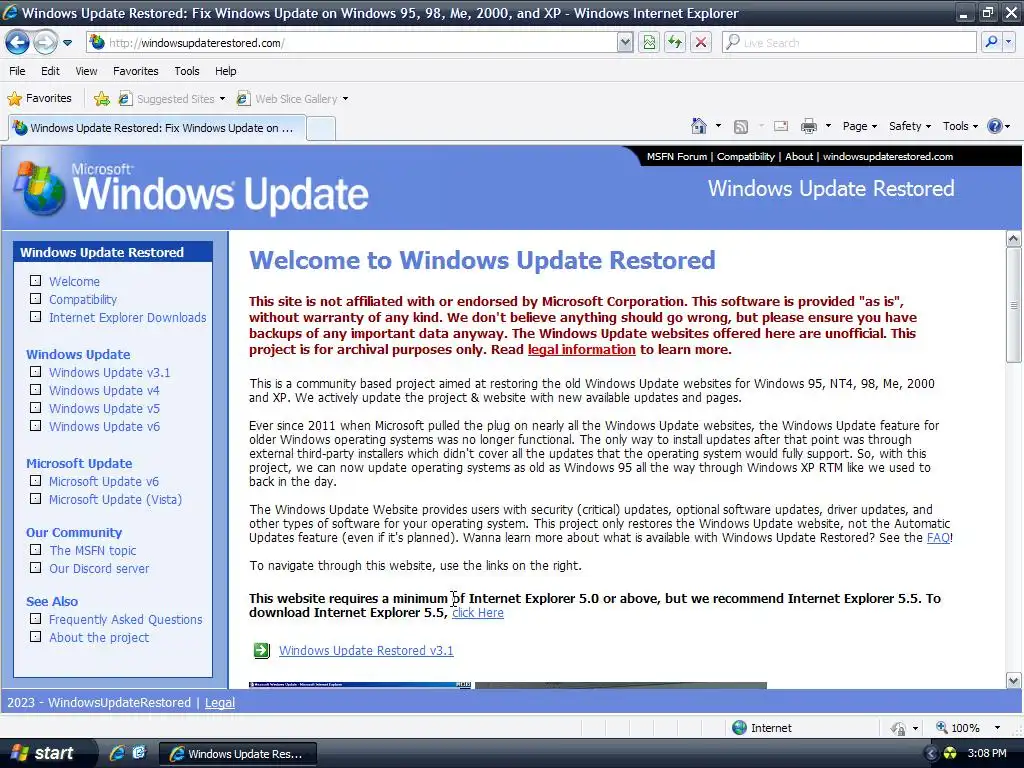Click the Windows Update globe logo
1024x768 pixels.
[40, 189]
